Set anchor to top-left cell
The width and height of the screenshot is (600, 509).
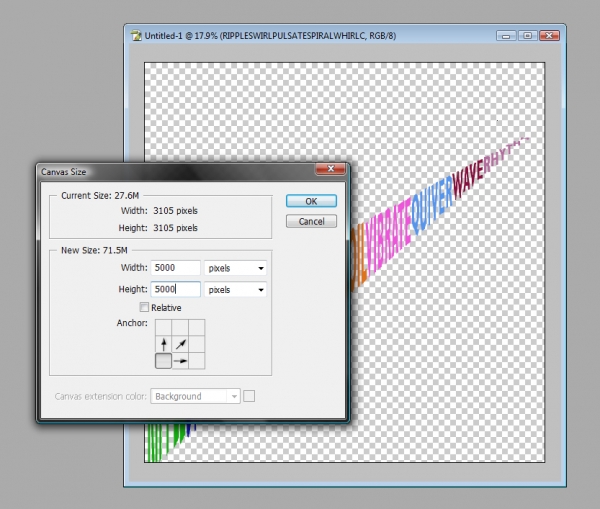[163, 328]
